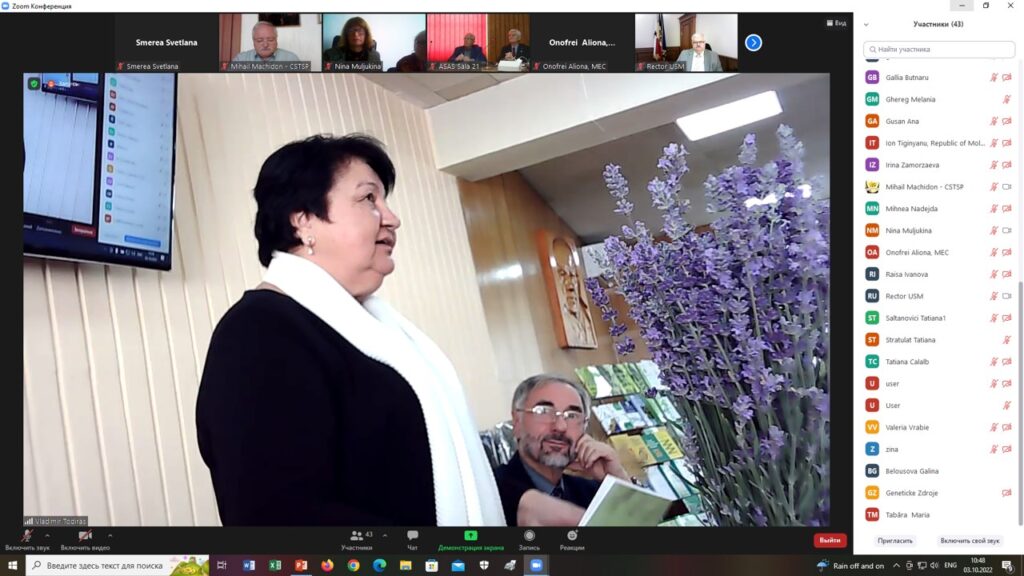This screenshot has height=576, width=1024.
Task: Click the Найти участника search field
Action: point(938,49)
